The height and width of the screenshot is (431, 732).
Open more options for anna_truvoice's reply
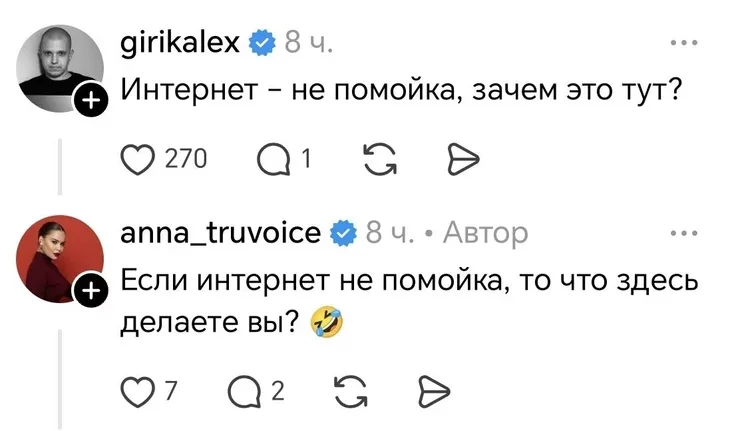click(682, 234)
